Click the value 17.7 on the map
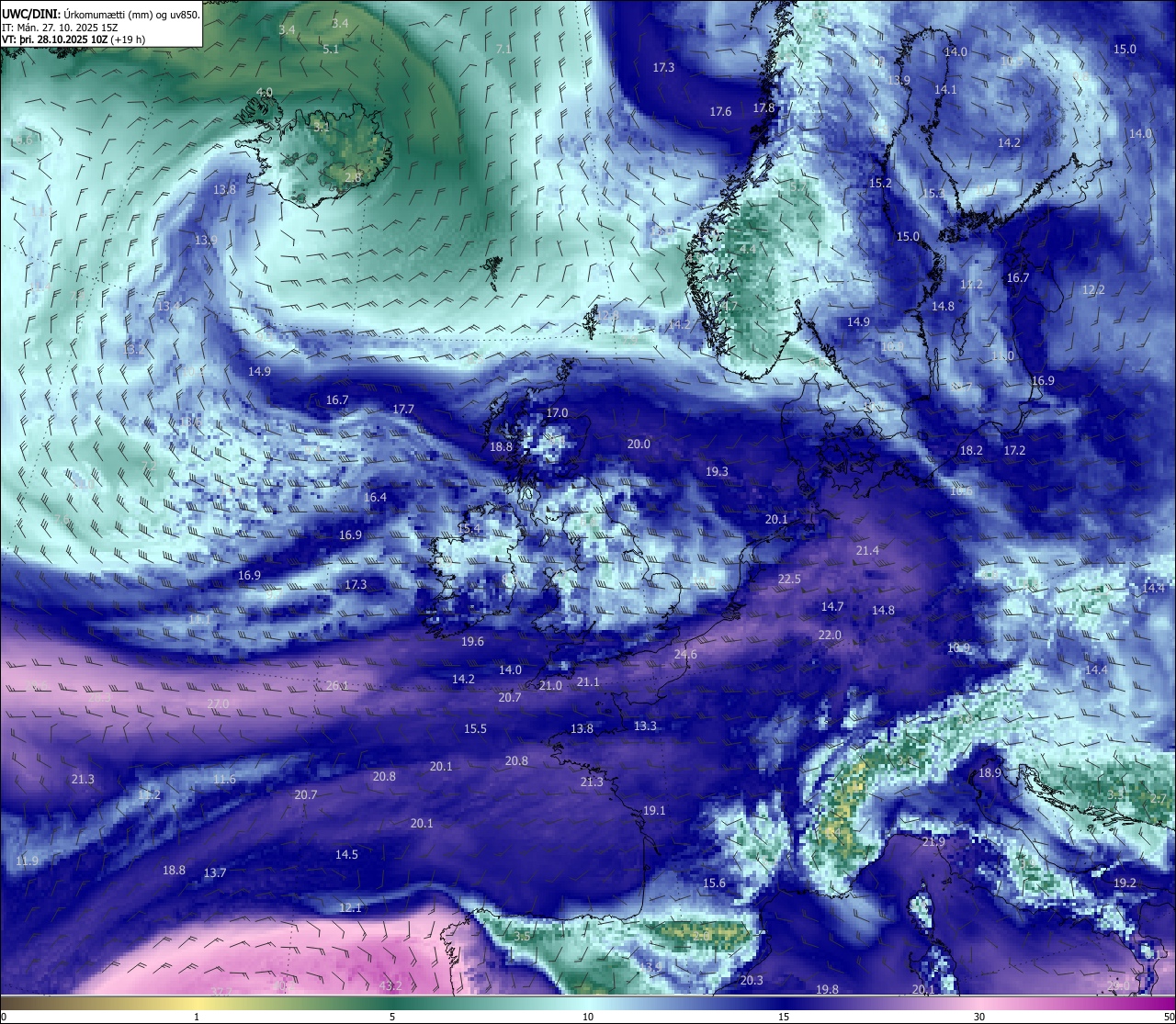 [x=403, y=409]
